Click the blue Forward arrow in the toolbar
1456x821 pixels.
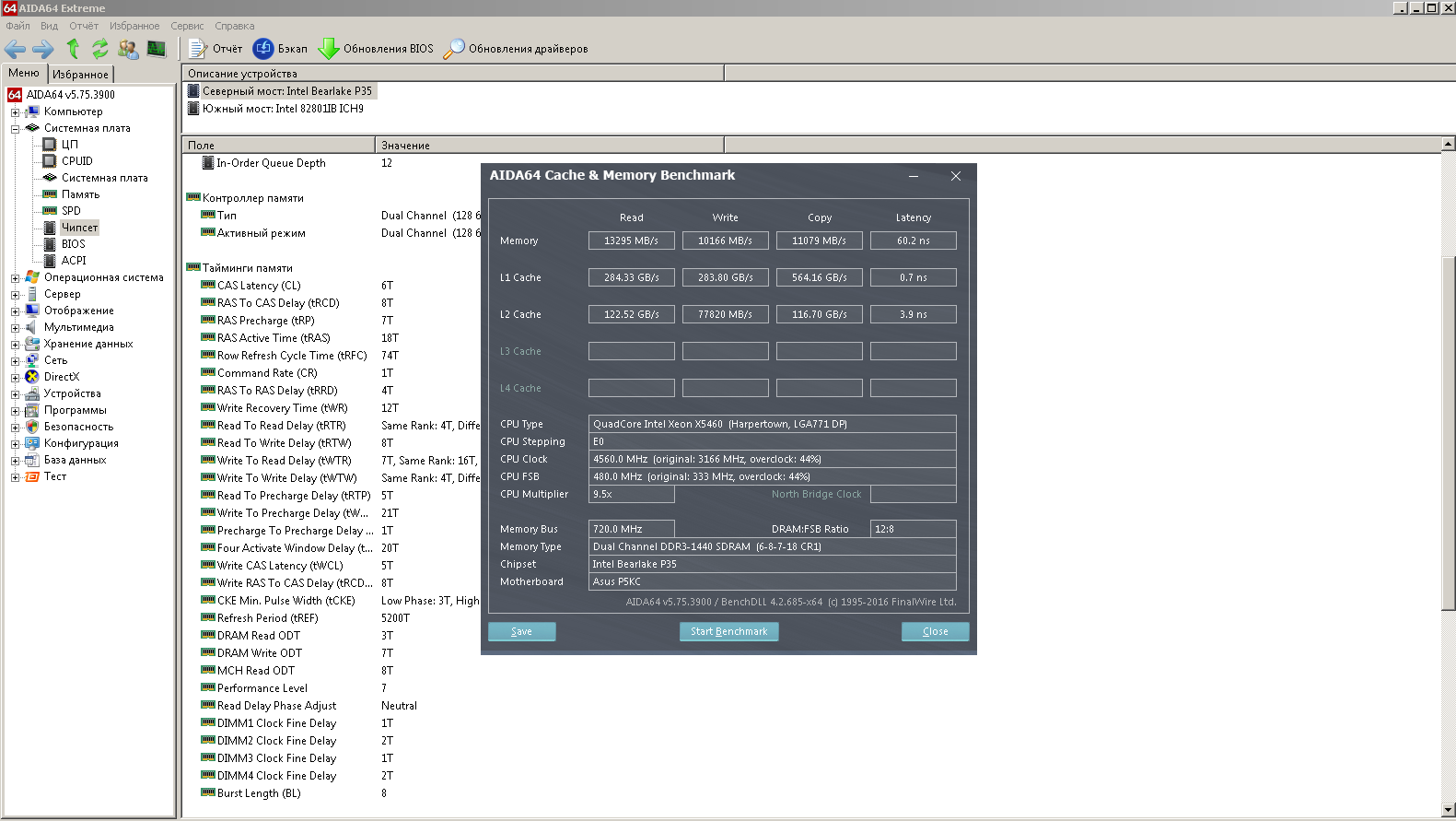point(42,49)
